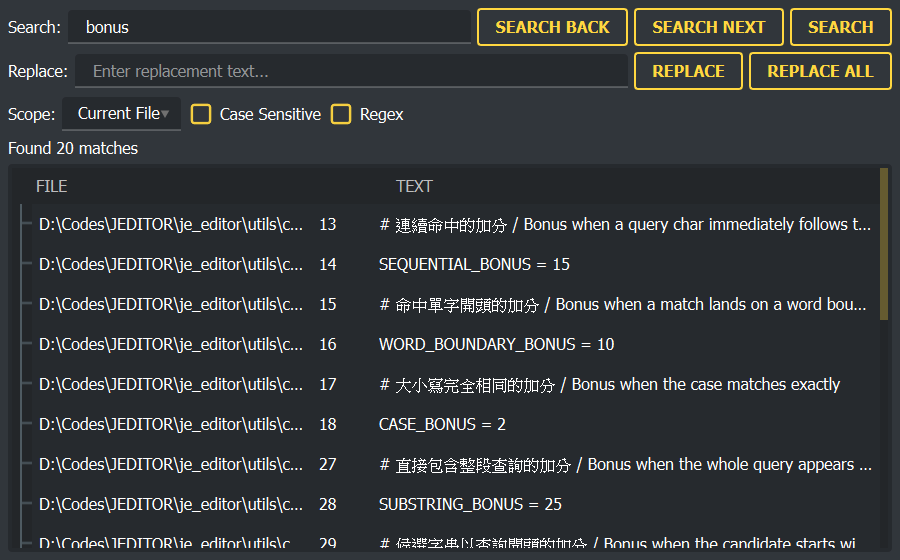
Task: Enable the Regex checkbox
Action: [x=341, y=114]
